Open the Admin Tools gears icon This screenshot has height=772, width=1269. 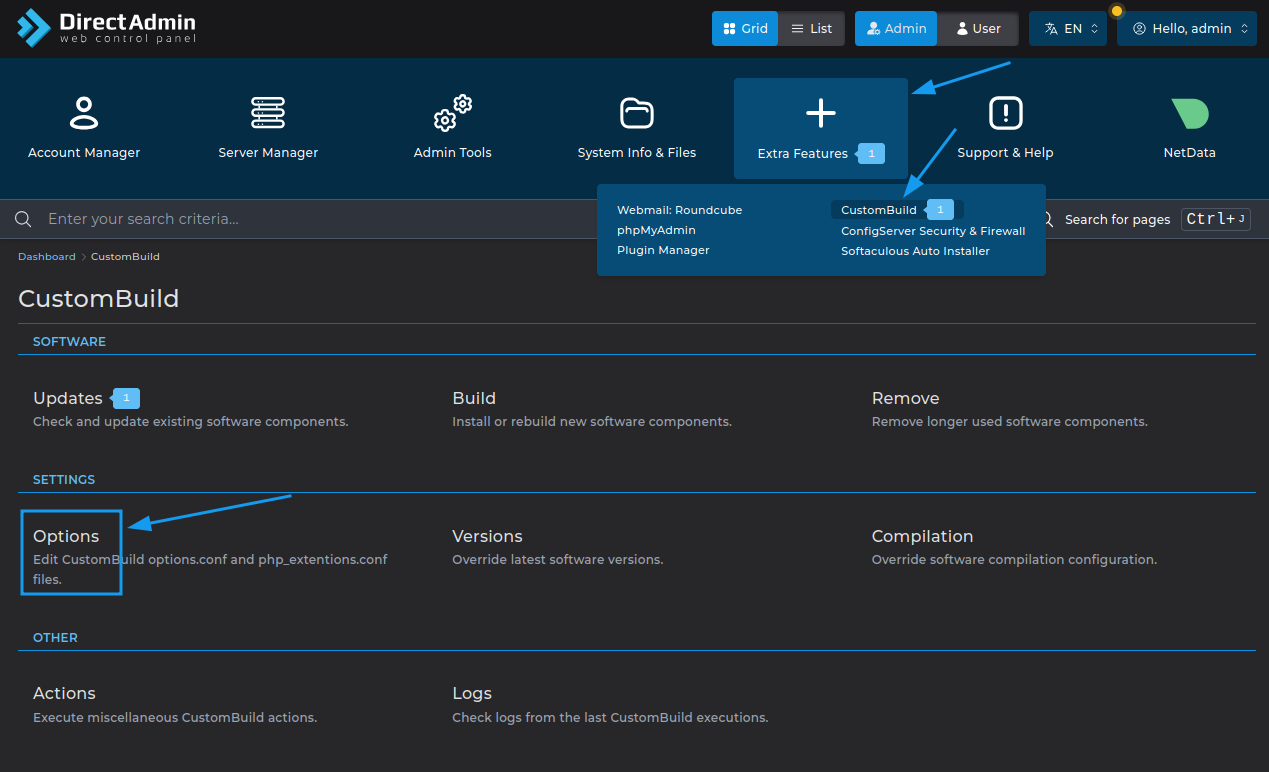[453, 113]
